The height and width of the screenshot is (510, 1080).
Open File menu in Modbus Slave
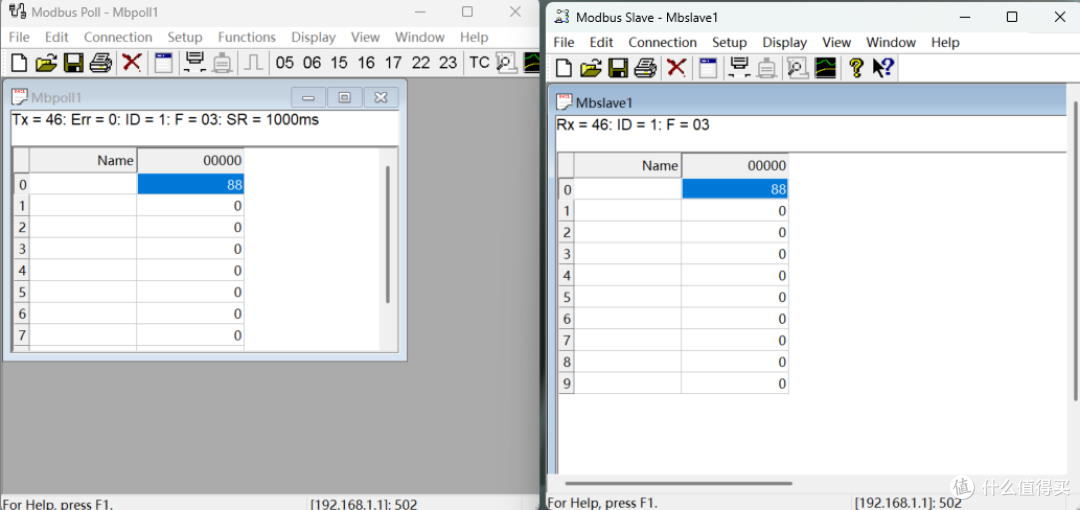click(x=564, y=42)
